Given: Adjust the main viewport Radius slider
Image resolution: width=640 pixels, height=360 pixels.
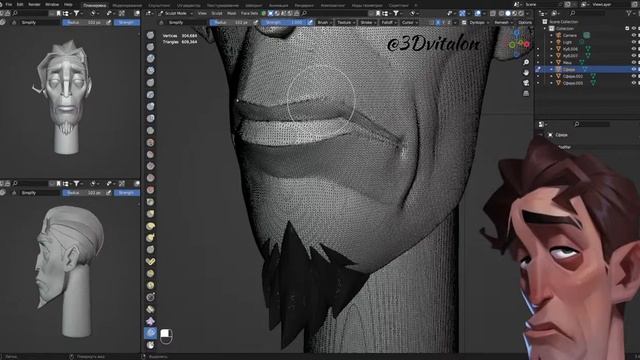Looking at the screenshot, I should pyautogui.click(x=231, y=22).
